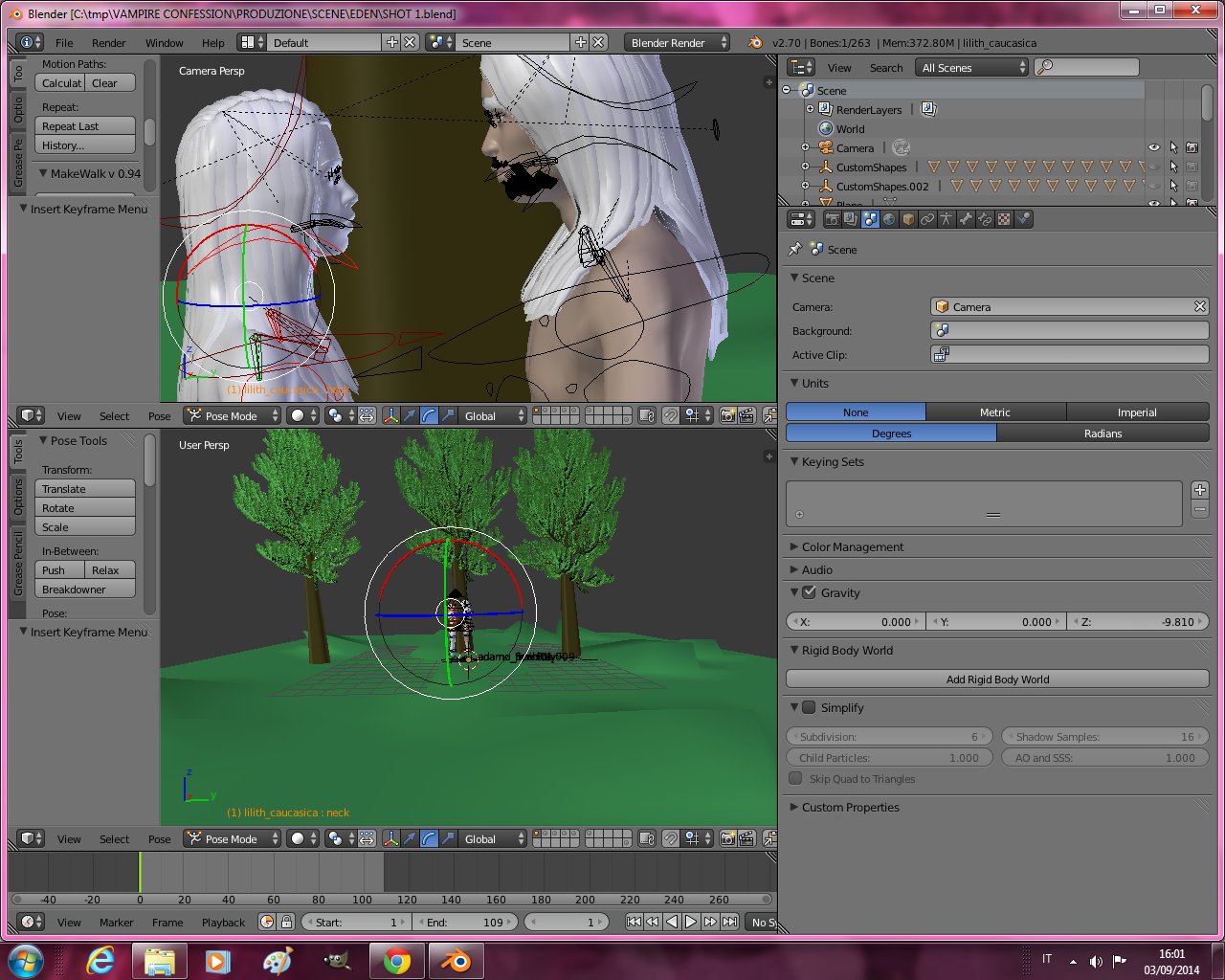
Task: Open the Blender Render engine dropdown
Action: pos(677,42)
